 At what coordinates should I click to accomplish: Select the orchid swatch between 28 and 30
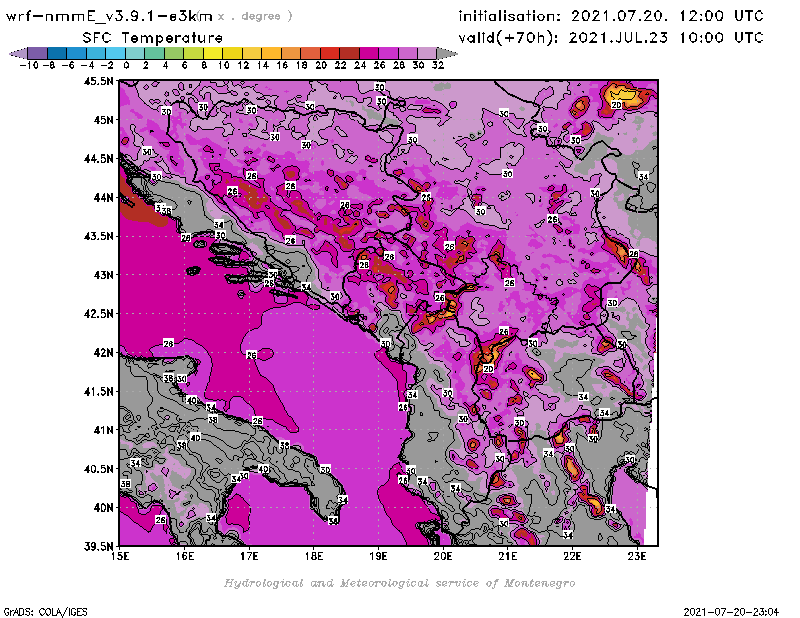(x=408, y=53)
